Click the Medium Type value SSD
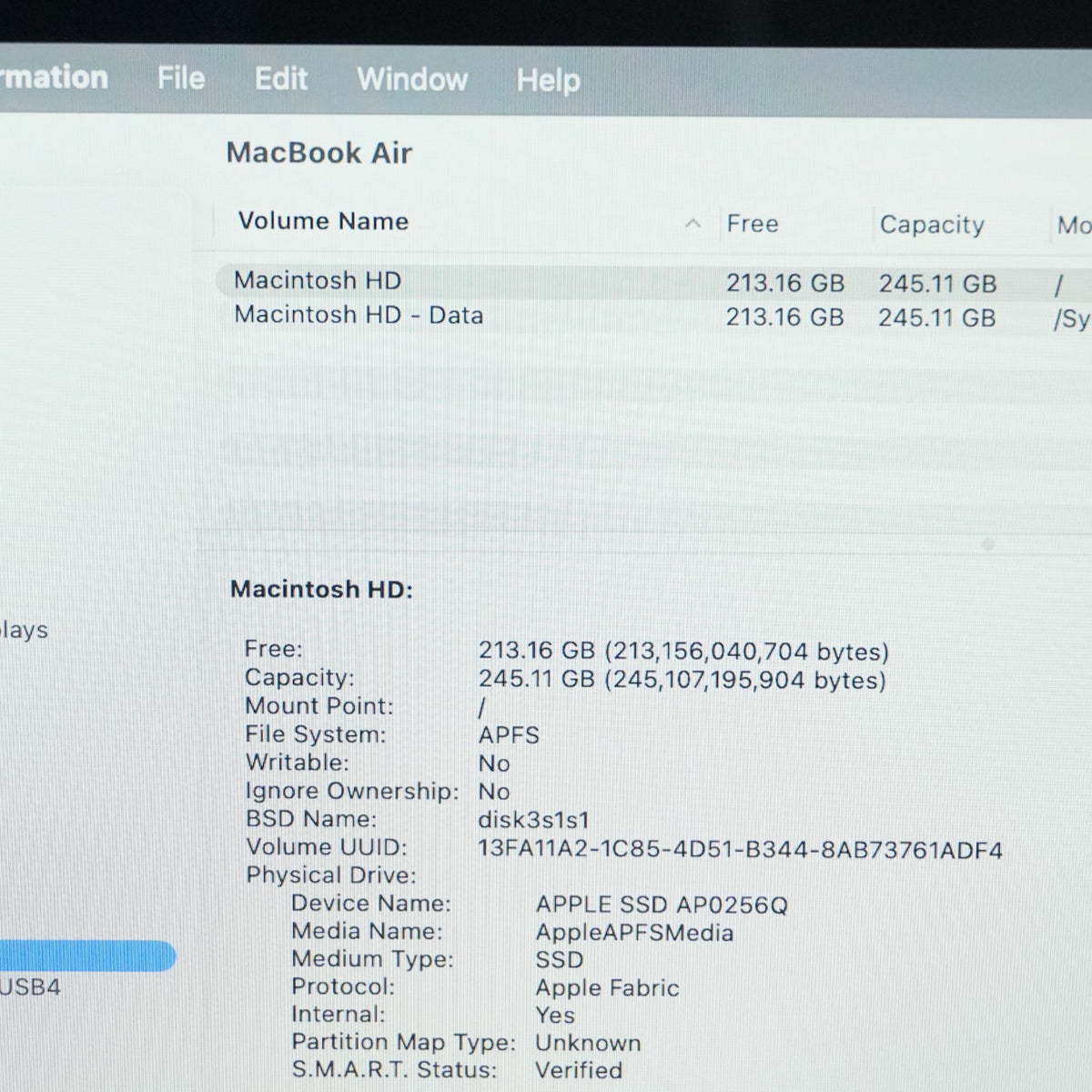 559,960
